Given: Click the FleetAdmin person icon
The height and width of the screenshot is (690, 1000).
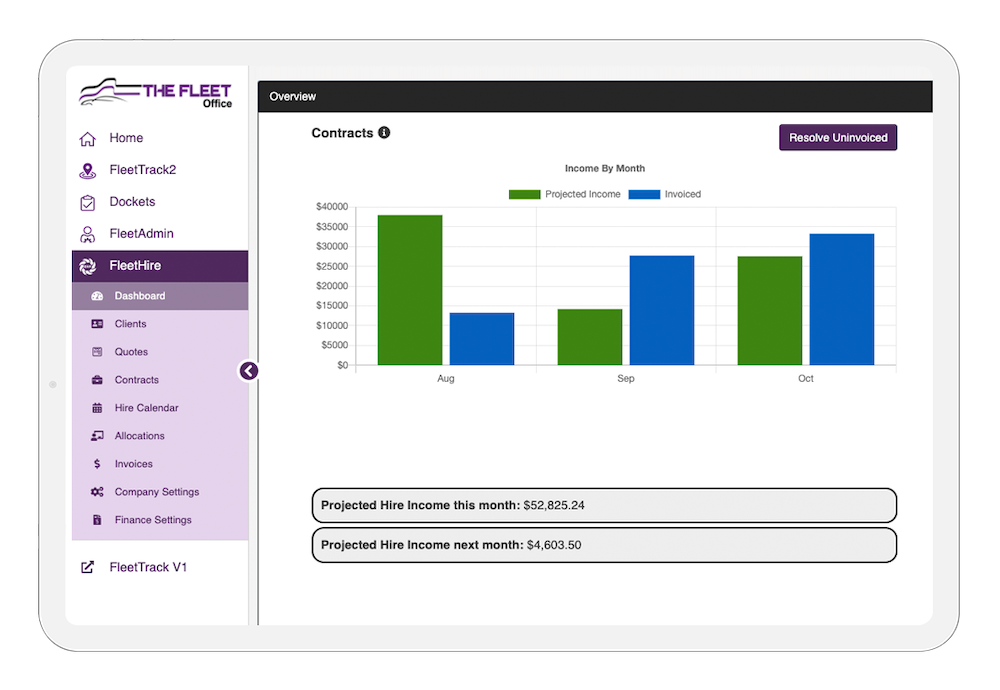Looking at the screenshot, I should (x=87, y=235).
